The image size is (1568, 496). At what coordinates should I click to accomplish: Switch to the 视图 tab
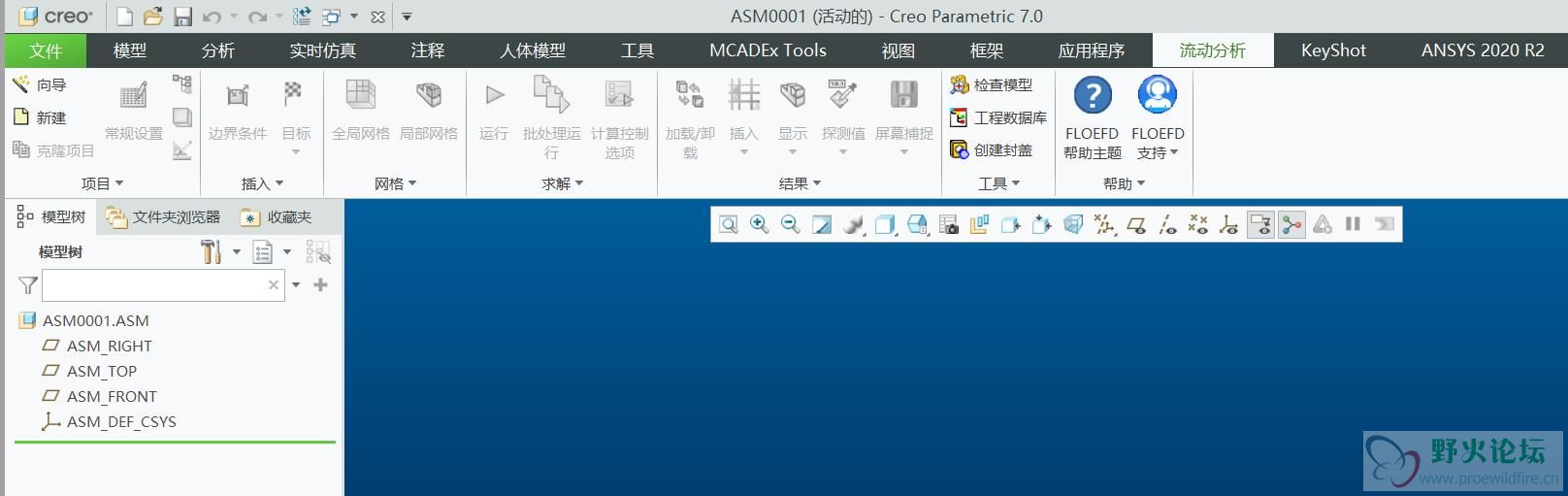click(898, 50)
